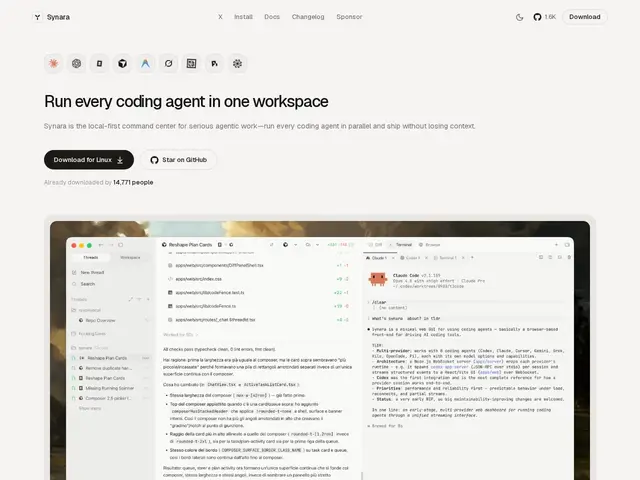This screenshot has height=480, width=640.
Task: Select the blue peak-shaped agent icon
Action: (x=145, y=63)
